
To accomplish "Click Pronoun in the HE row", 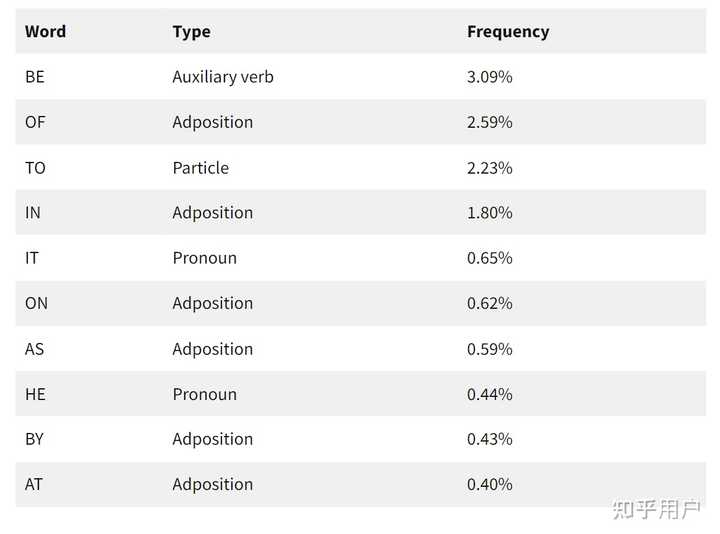I will click(x=205, y=394).
